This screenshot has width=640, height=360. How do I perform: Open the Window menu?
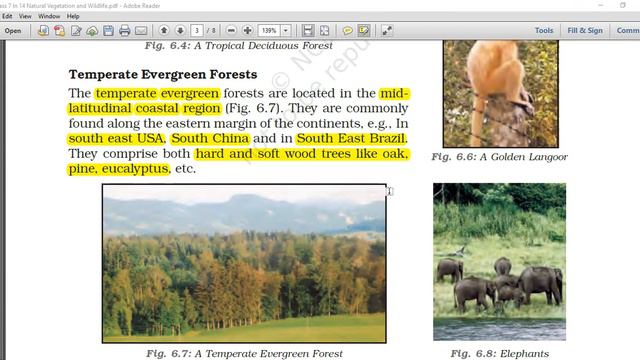click(x=49, y=16)
